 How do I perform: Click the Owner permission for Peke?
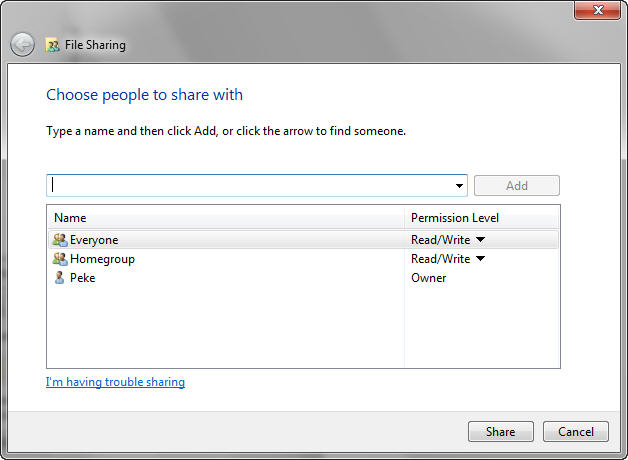point(429,278)
